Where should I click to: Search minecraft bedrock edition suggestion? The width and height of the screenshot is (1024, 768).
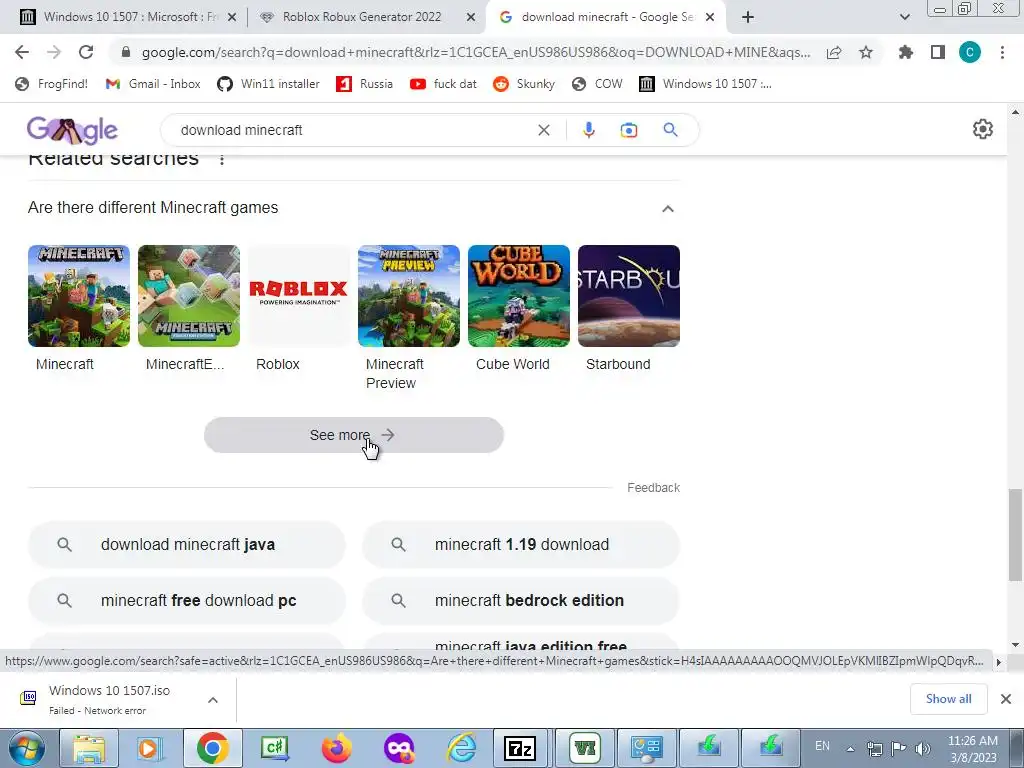point(521,601)
